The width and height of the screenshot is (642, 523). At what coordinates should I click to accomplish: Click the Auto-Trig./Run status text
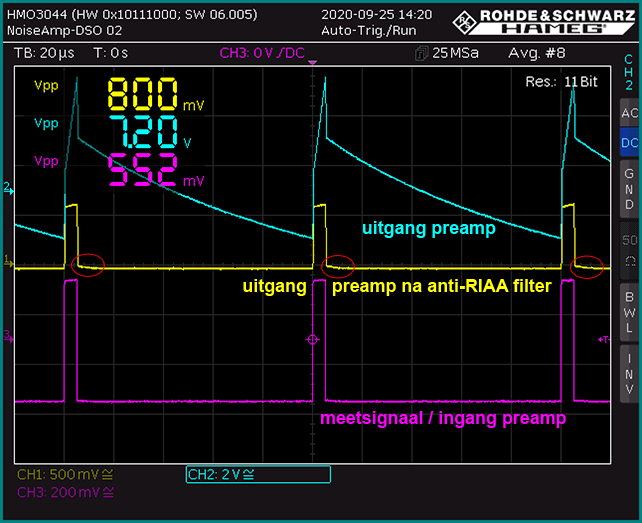(368, 31)
